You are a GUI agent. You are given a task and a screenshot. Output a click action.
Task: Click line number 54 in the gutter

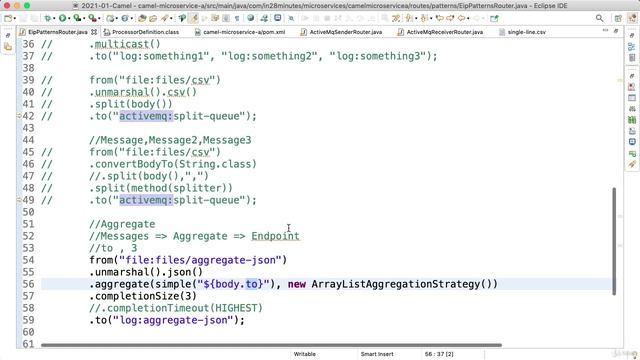pos(28,260)
